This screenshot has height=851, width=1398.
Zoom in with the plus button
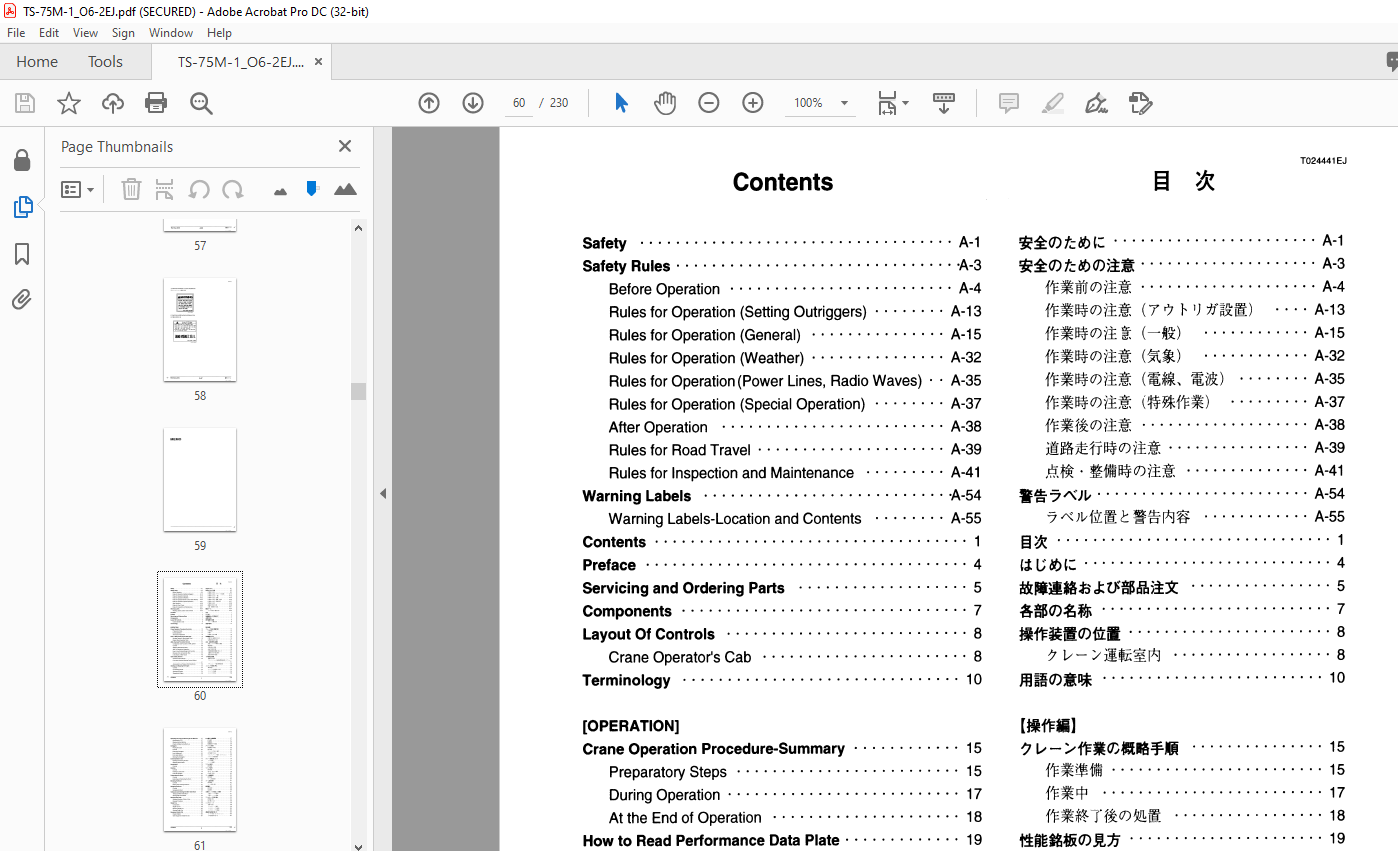(753, 103)
